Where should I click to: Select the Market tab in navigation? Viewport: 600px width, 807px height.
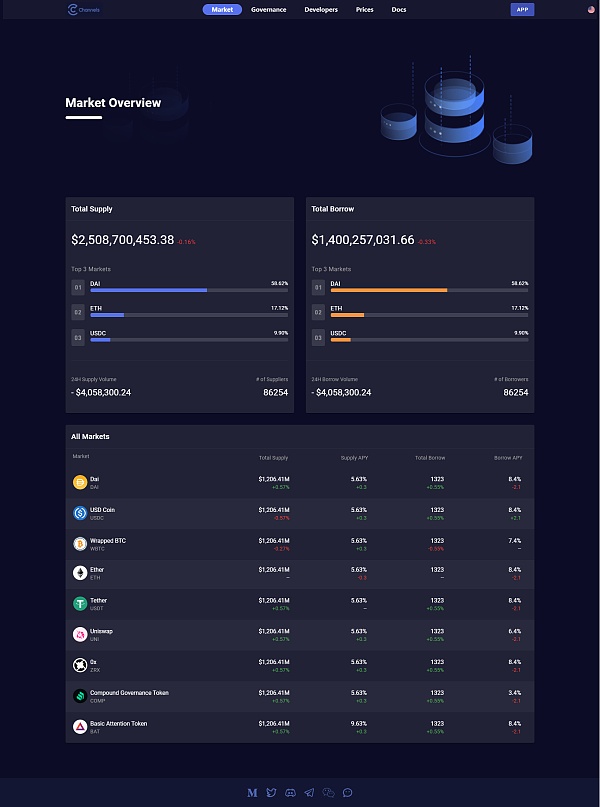tap(222, 9)
